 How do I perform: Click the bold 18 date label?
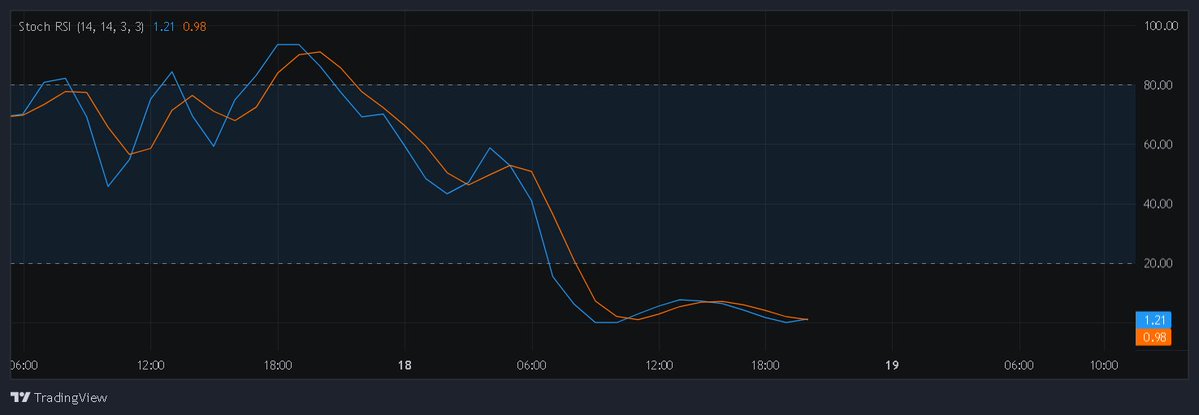[x=405, y=365]
